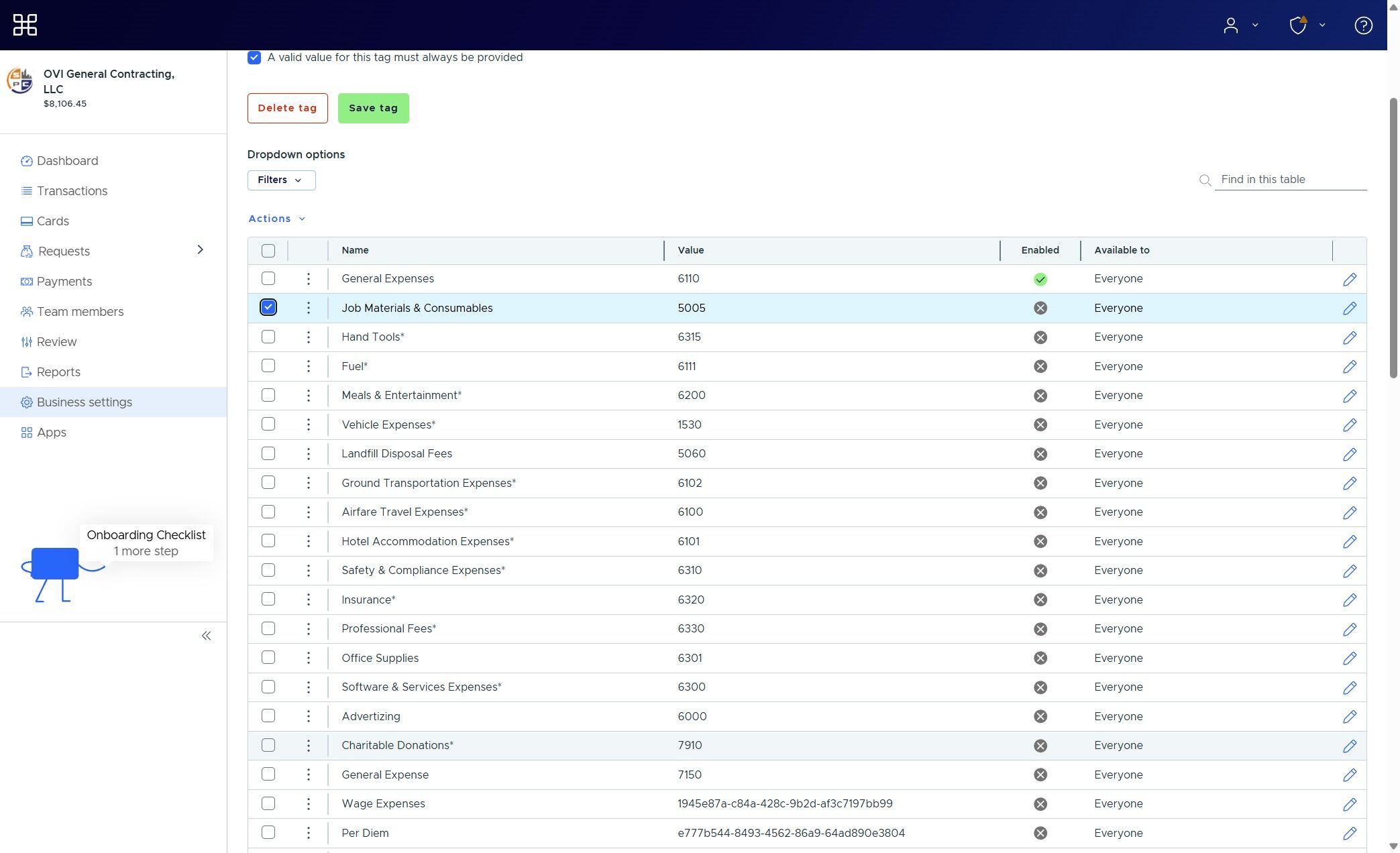The image size is (1400, 853).
Task: Click the Delete tag button
Action: pyautogui.click(x=287, y=109)
